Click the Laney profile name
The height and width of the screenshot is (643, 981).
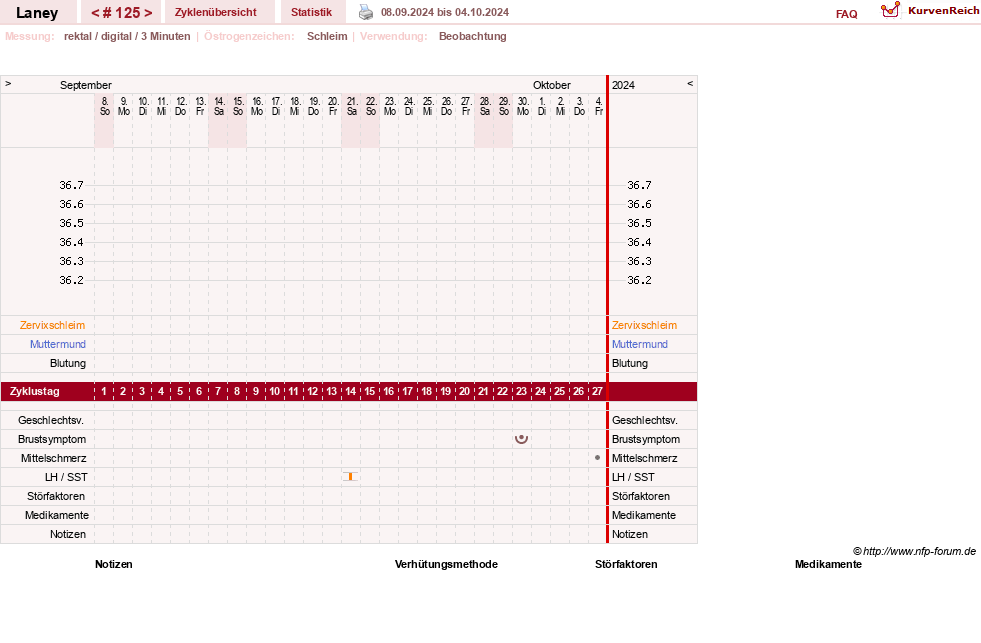pyautogui.click(x=37, y=13)
